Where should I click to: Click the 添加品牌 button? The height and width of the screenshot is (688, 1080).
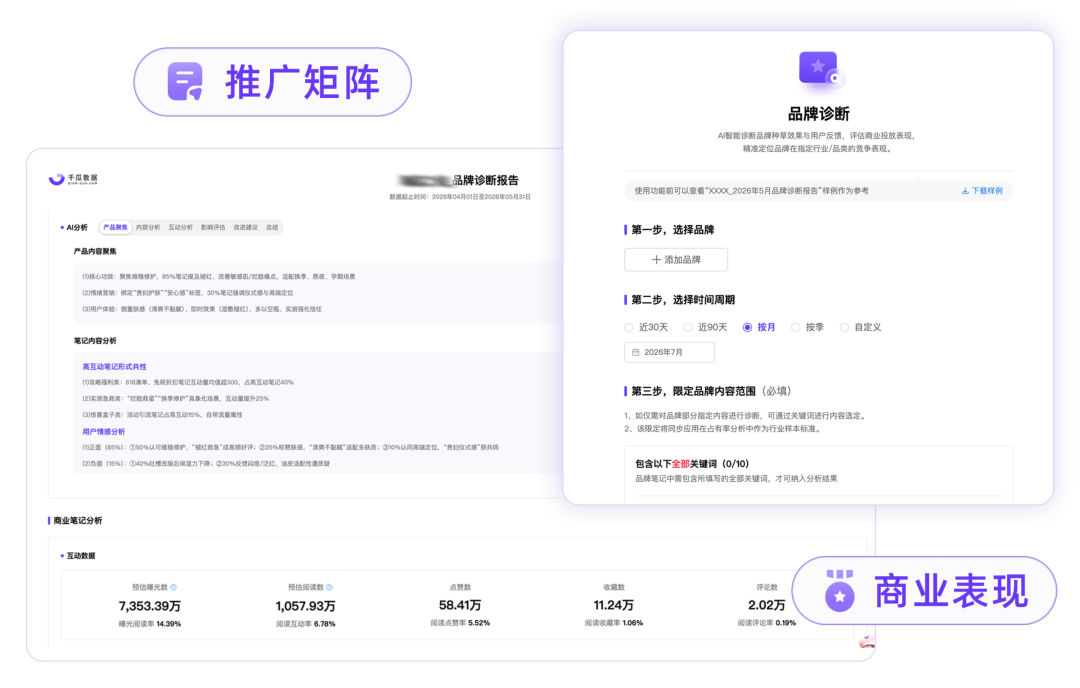(676, 260)
